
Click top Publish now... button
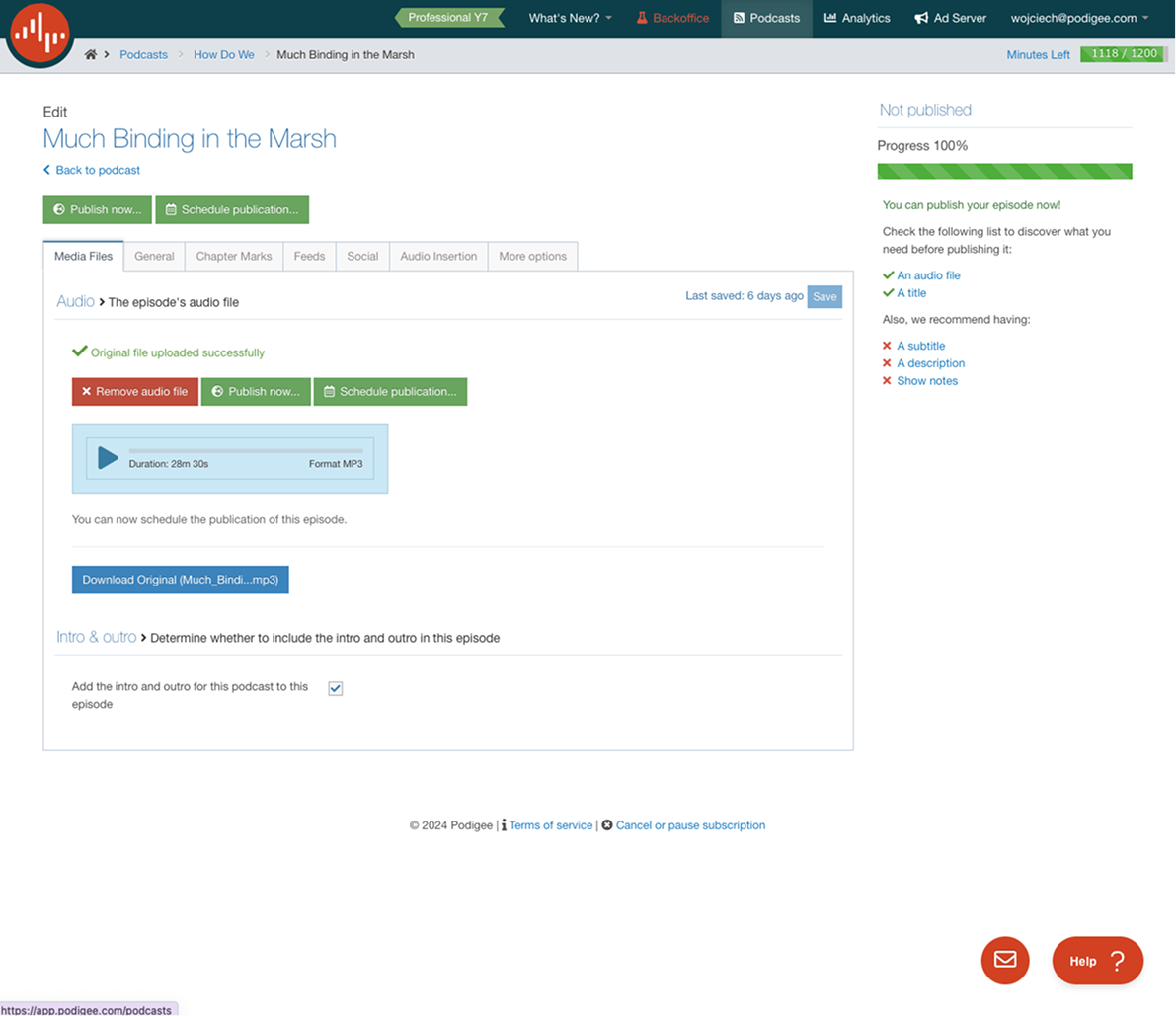[x=98, y=210]
